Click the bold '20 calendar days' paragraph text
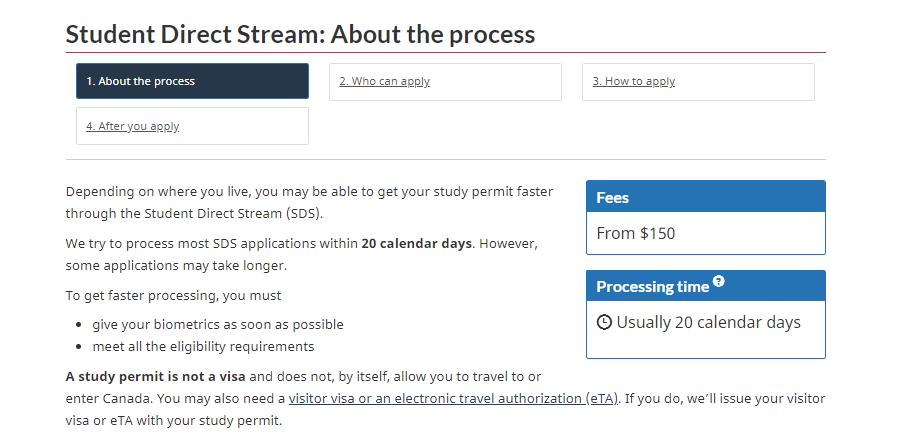 416,244
